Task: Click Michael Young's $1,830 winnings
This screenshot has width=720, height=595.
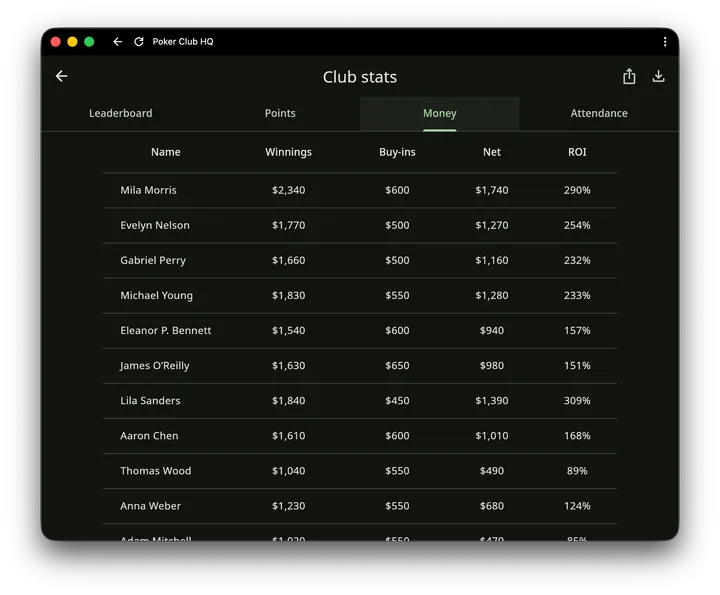Action: click(288, 295)
